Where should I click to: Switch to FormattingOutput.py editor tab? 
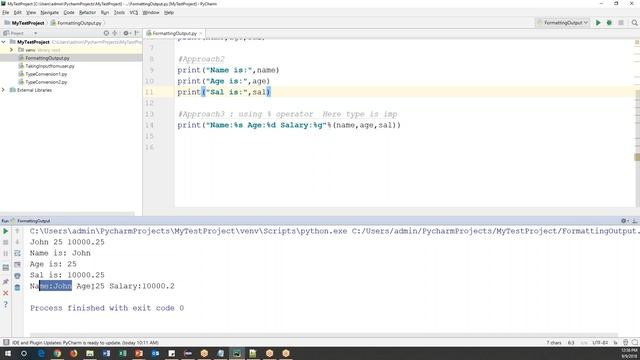tap(174, 33)
